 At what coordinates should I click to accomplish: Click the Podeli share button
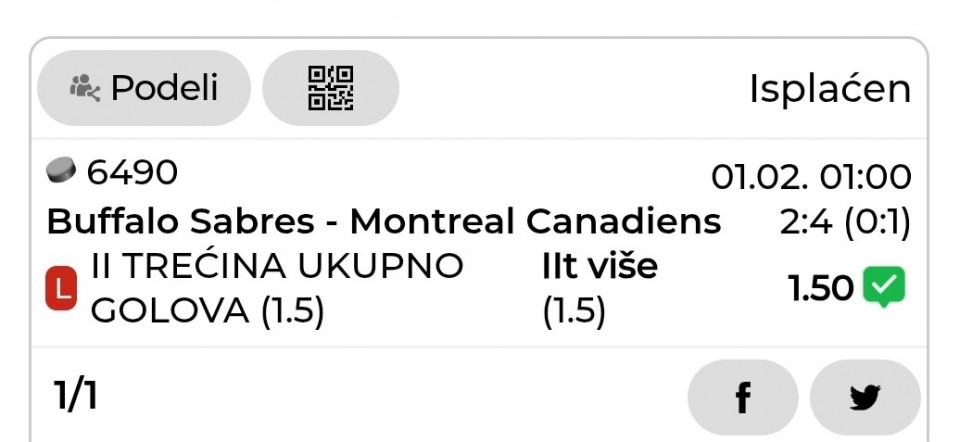[x=144, y=88]
